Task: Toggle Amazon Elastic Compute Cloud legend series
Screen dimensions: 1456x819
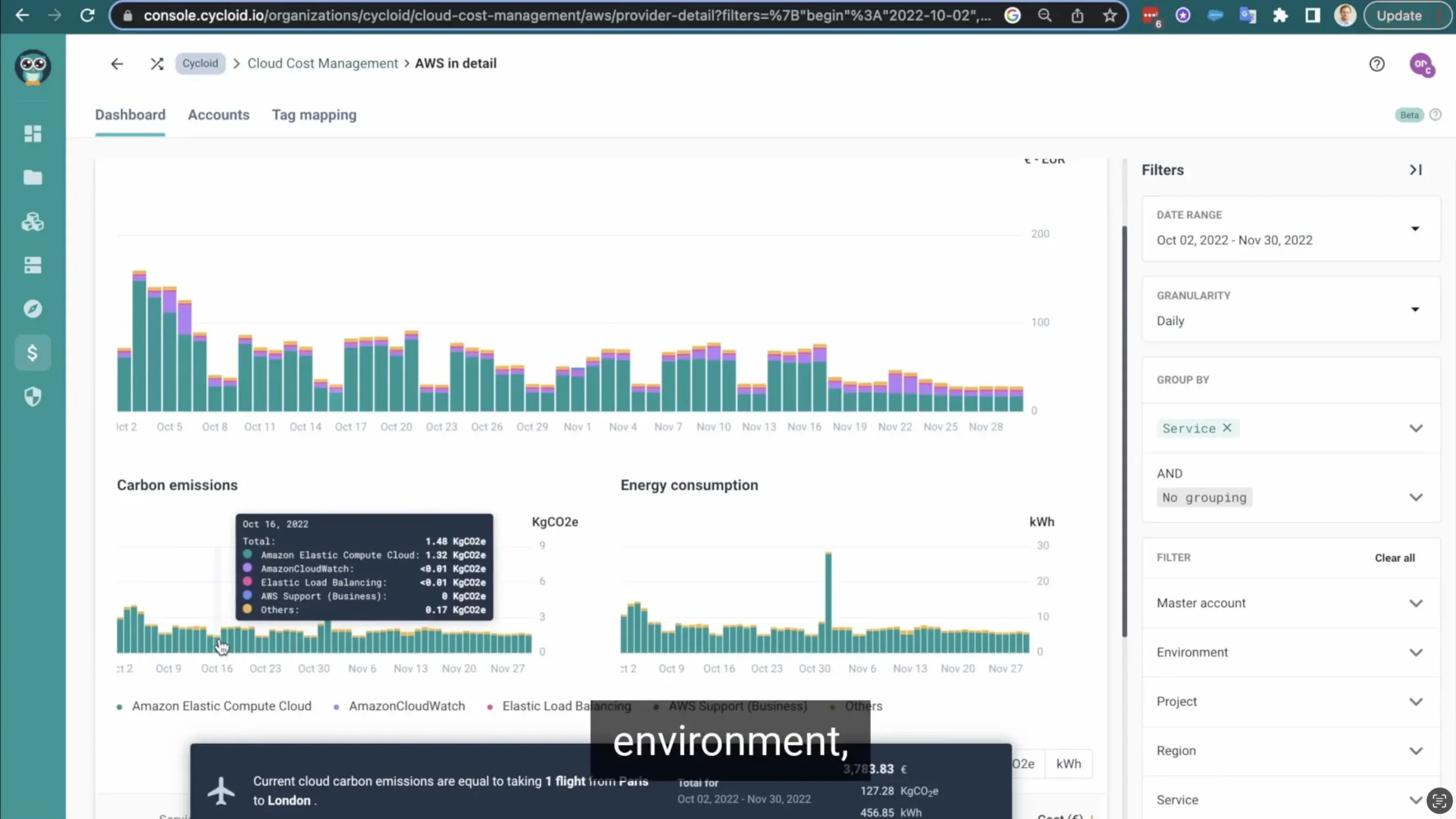Action: pos(214,706)
